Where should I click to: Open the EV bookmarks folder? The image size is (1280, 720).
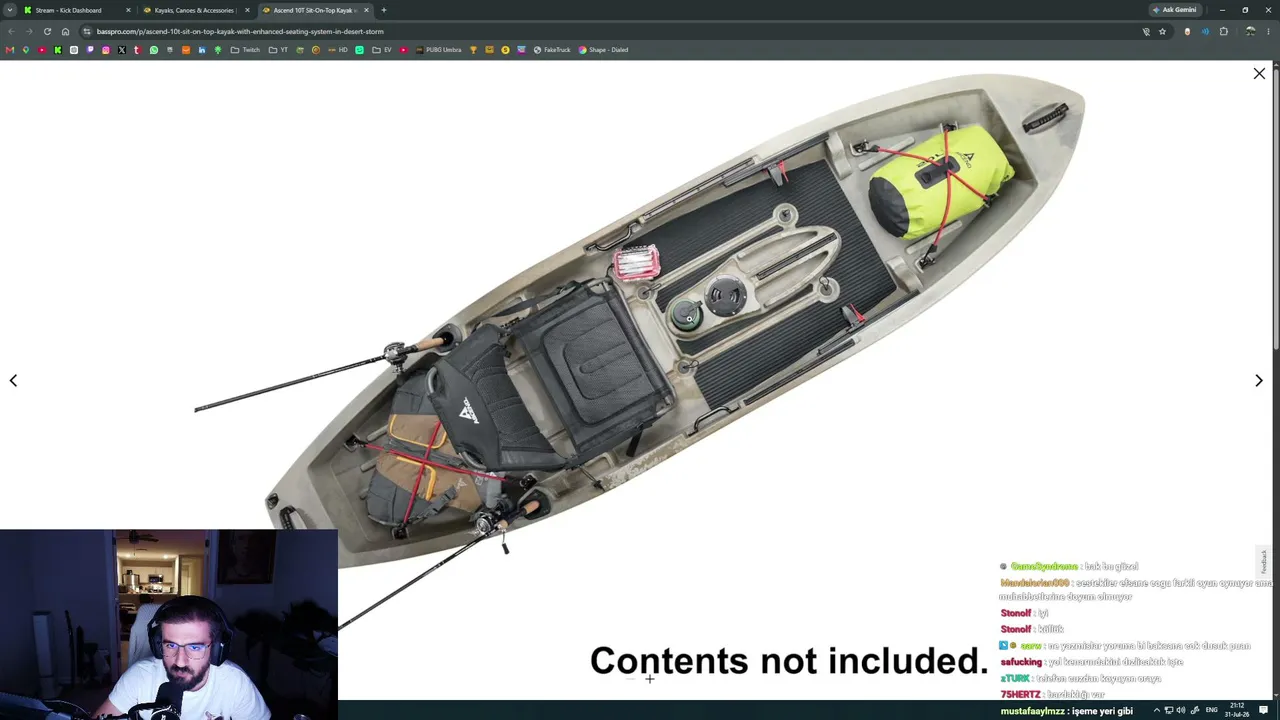[382, 50]
